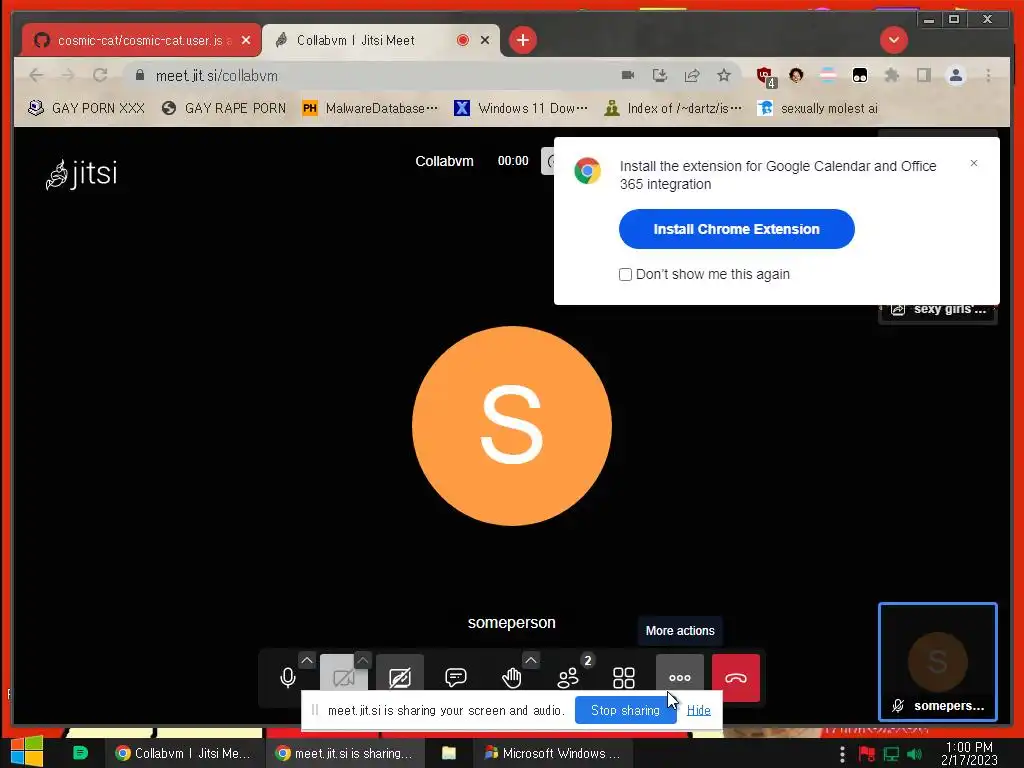Switch to Collabvm Jitsi taskbar item

click(x=184, y=753)
